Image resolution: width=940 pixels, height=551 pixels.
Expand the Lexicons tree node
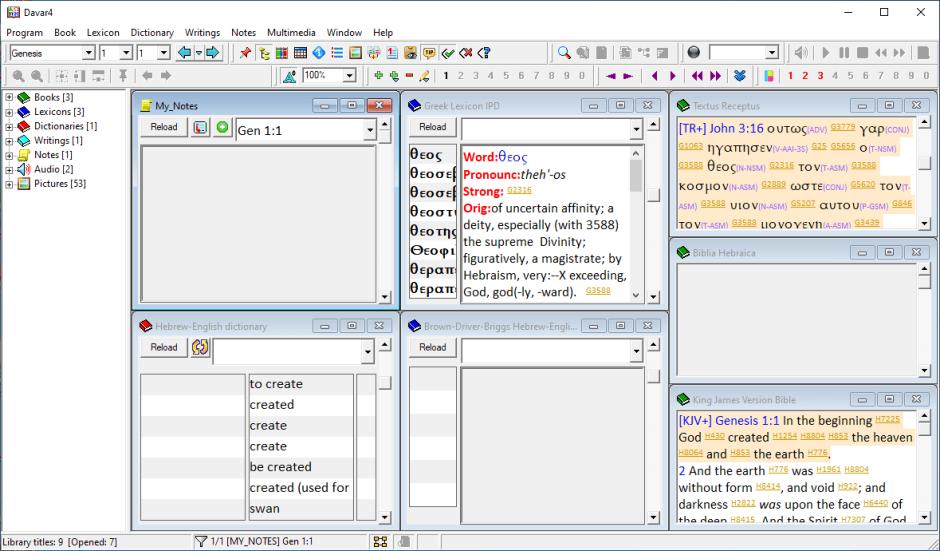(9, 112)
